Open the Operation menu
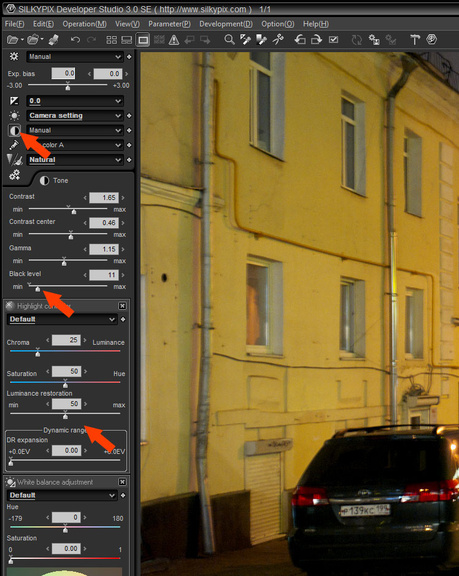Screen dimensions: 459x576 pos(84,24)
